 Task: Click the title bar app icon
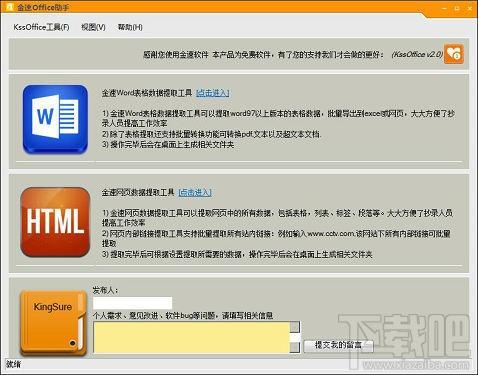[9, 7]
